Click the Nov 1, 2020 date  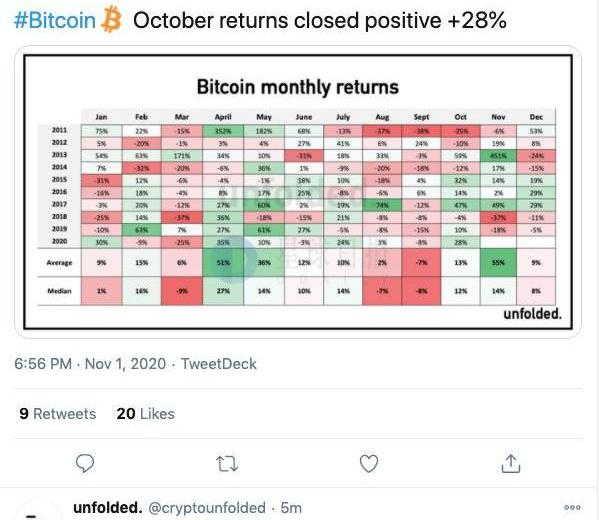pos(125,363)
